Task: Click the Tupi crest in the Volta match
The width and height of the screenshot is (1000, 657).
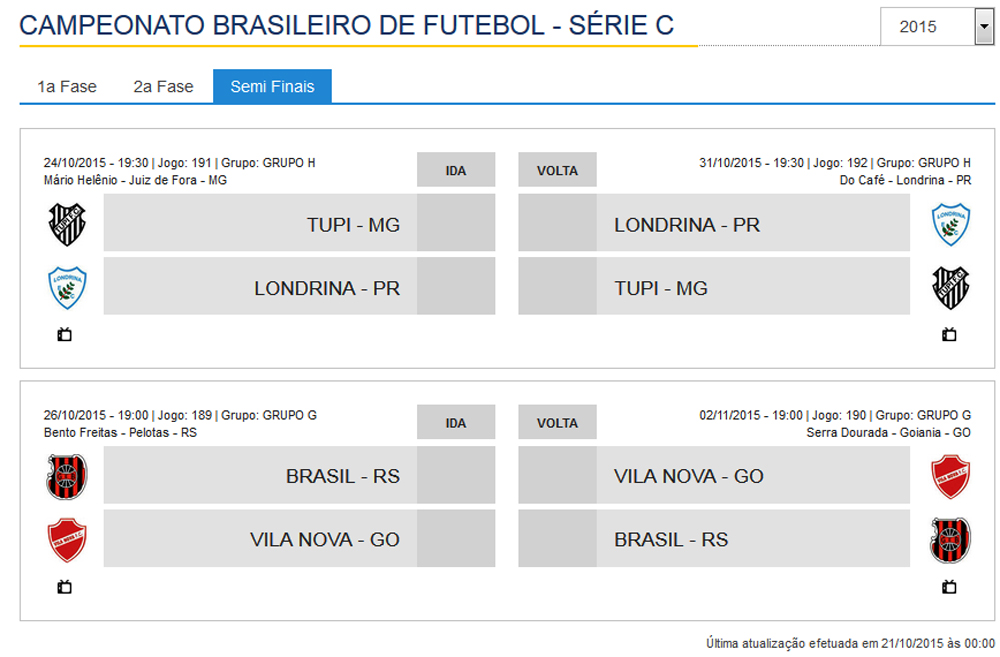Action: click(950, 287)
